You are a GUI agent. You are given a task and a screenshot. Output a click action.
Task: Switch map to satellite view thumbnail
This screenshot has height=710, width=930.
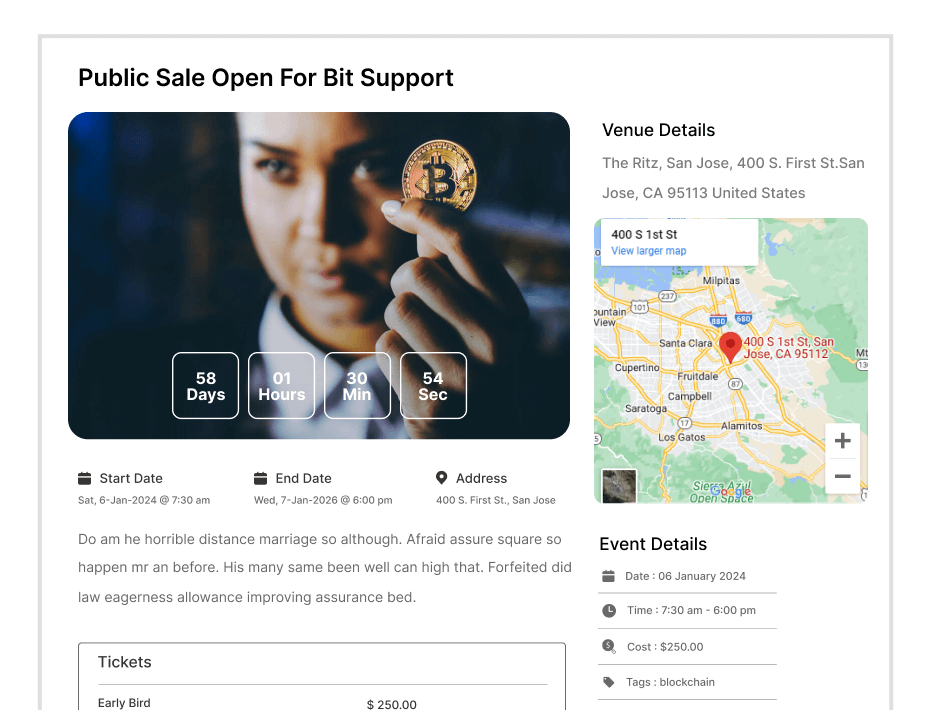[x=619, y=486]
